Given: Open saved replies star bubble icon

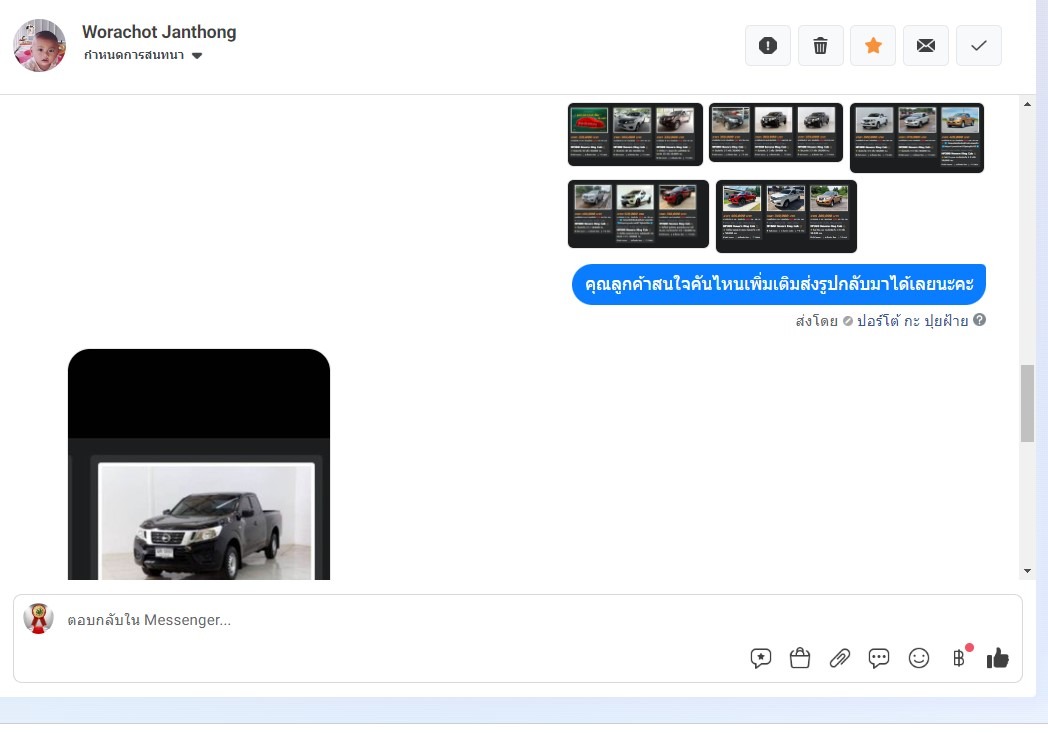Looking at the screenshot, I should pyautogui.click(x=761, y=658).
